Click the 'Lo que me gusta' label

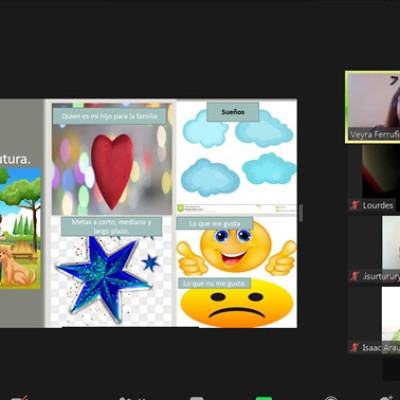(215, 224)
